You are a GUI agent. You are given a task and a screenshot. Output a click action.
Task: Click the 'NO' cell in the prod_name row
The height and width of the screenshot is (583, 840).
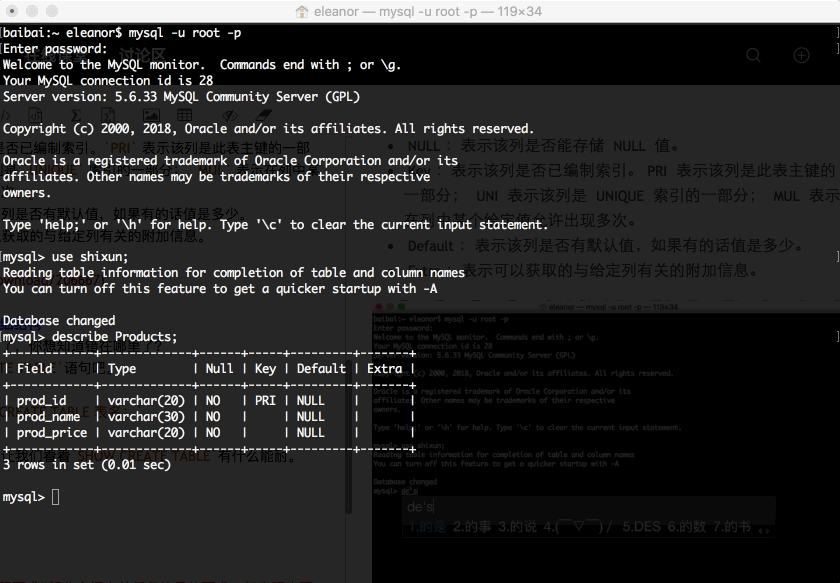click(x=213, y=417)
